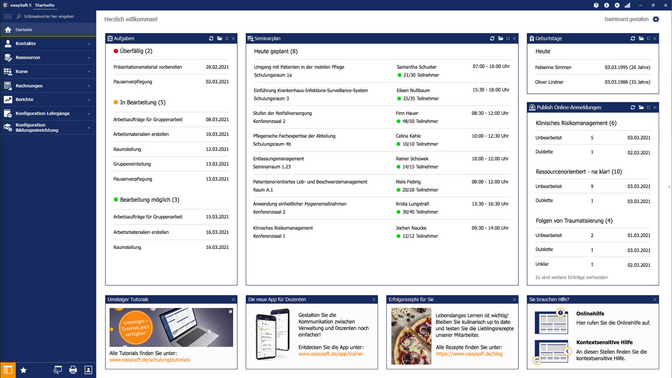
Task: Click the Ressourcen sidebar icon
Action: tap(8, 57)
